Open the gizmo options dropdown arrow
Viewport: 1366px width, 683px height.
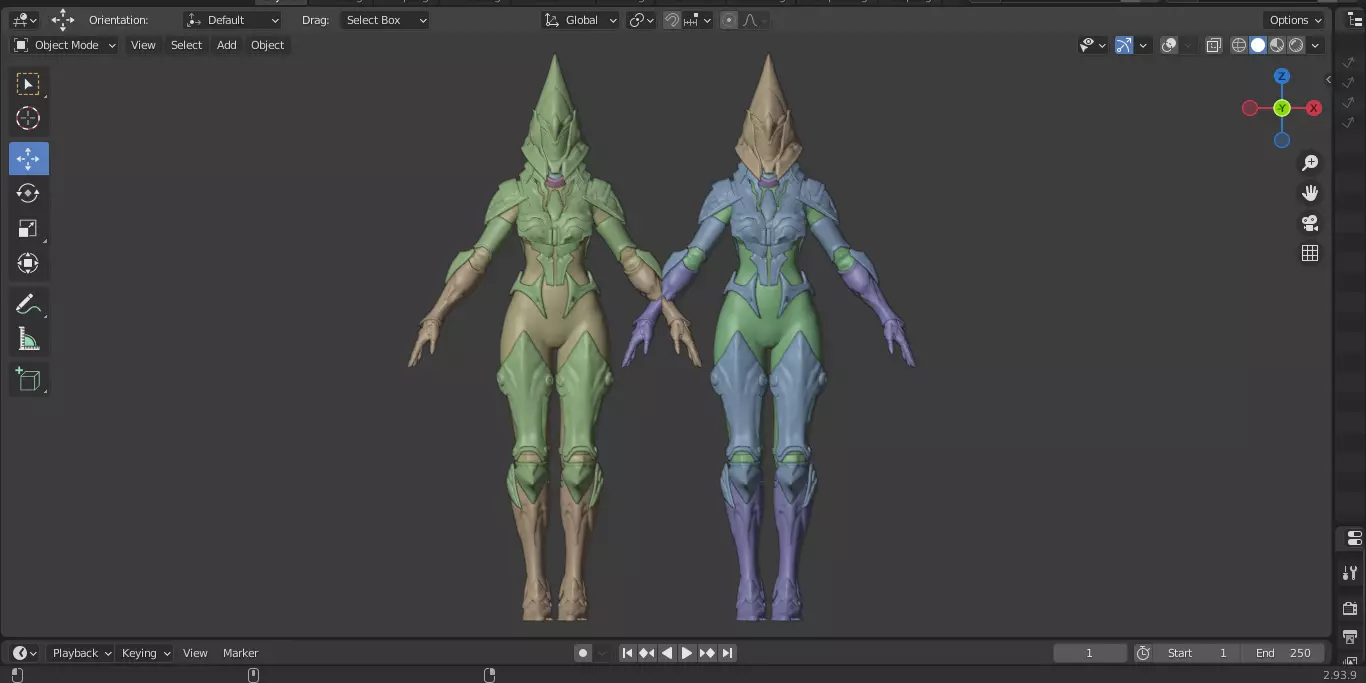1142,45
